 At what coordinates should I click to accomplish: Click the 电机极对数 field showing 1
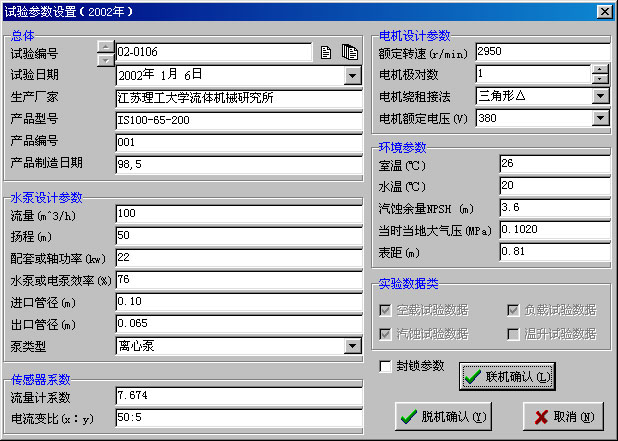tap(533, 74)
